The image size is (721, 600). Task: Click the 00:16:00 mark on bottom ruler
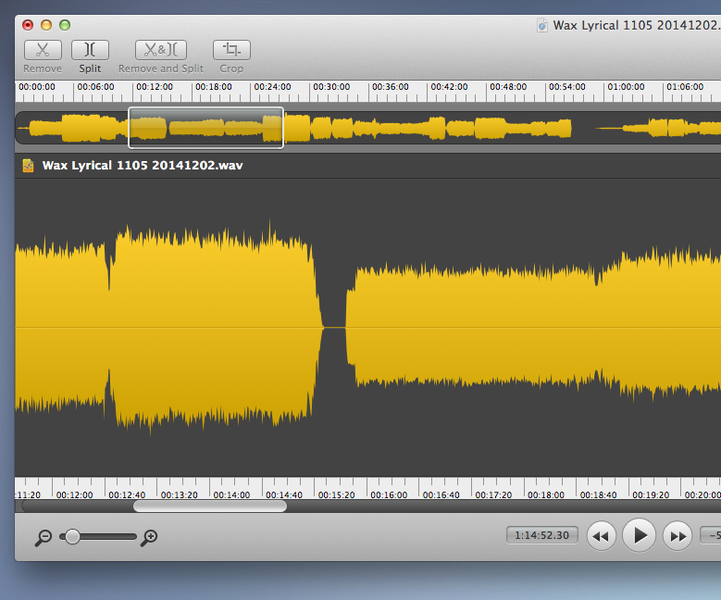388,495
